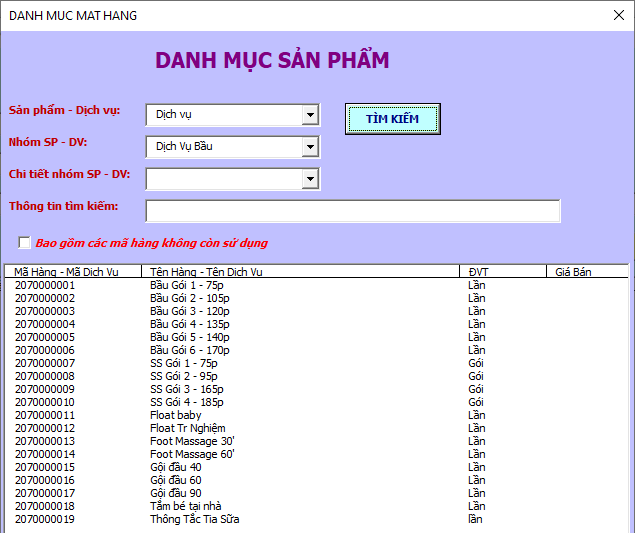Click item code 2070000009
Image resolution: width=635 pixels, height=533 pixels.
[x=45, y=389]
